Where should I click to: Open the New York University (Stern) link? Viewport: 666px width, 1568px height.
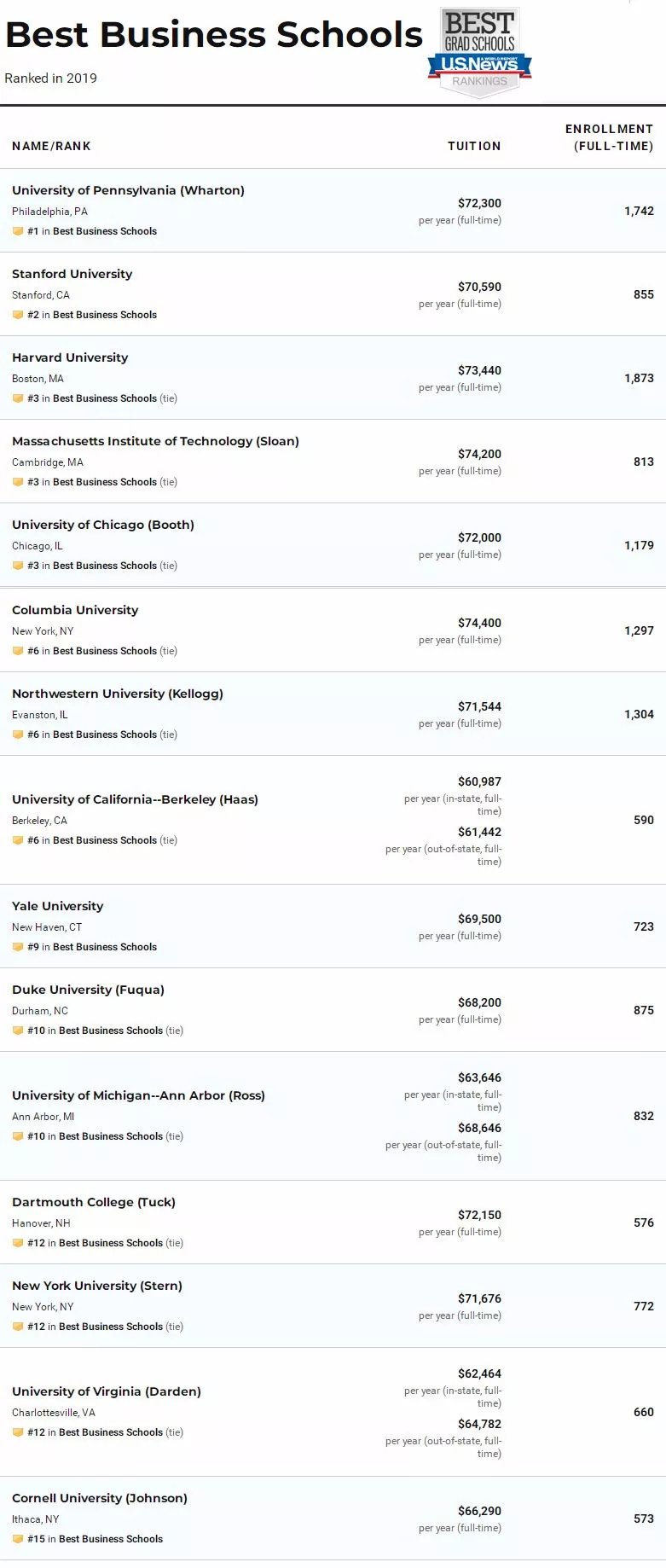(97, 1286)
